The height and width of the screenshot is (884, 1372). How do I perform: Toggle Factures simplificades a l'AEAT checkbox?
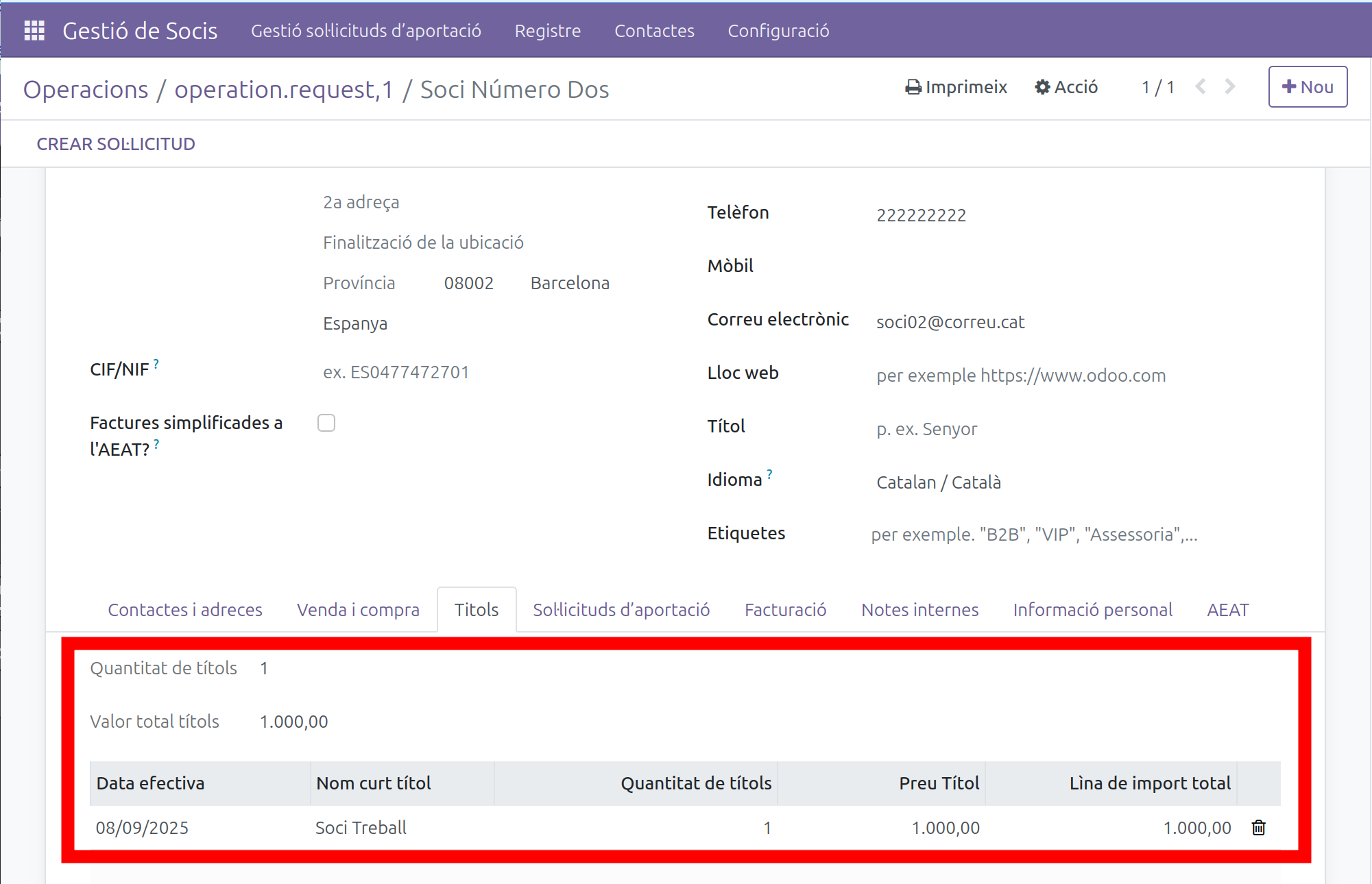click(x=326, y=423)
